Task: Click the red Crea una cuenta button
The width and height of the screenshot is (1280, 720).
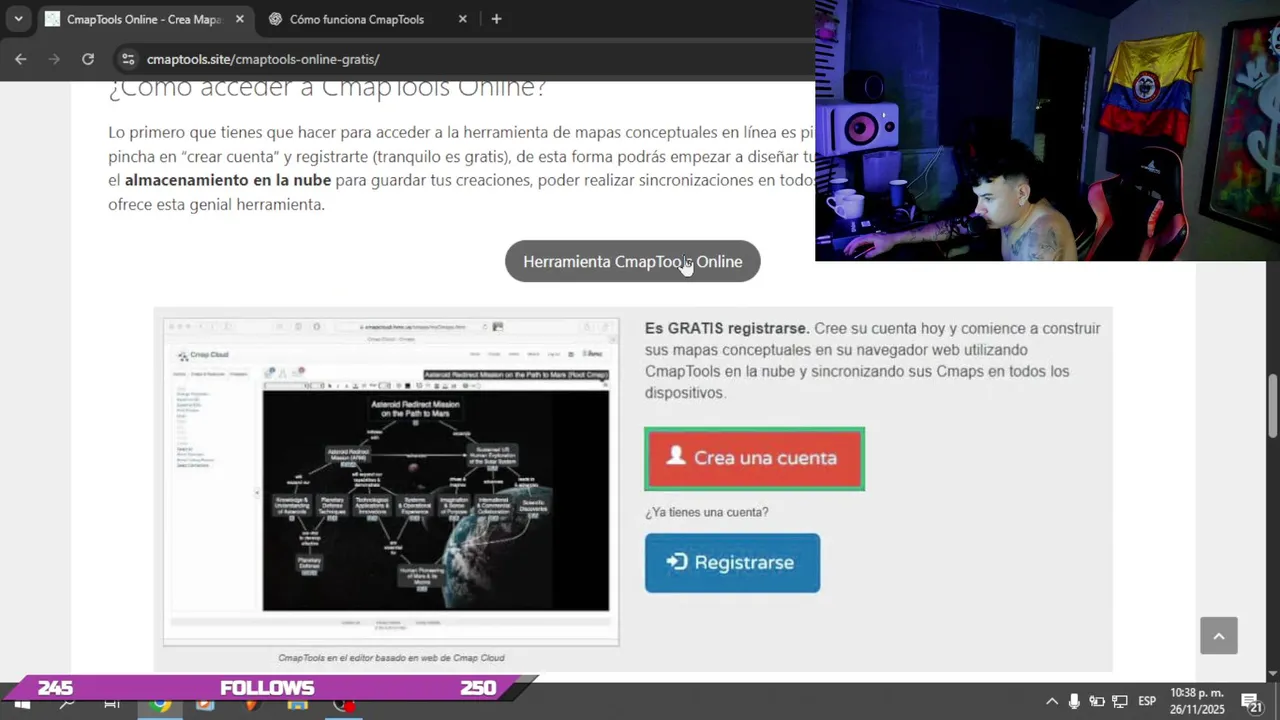Action: (755, 459)
